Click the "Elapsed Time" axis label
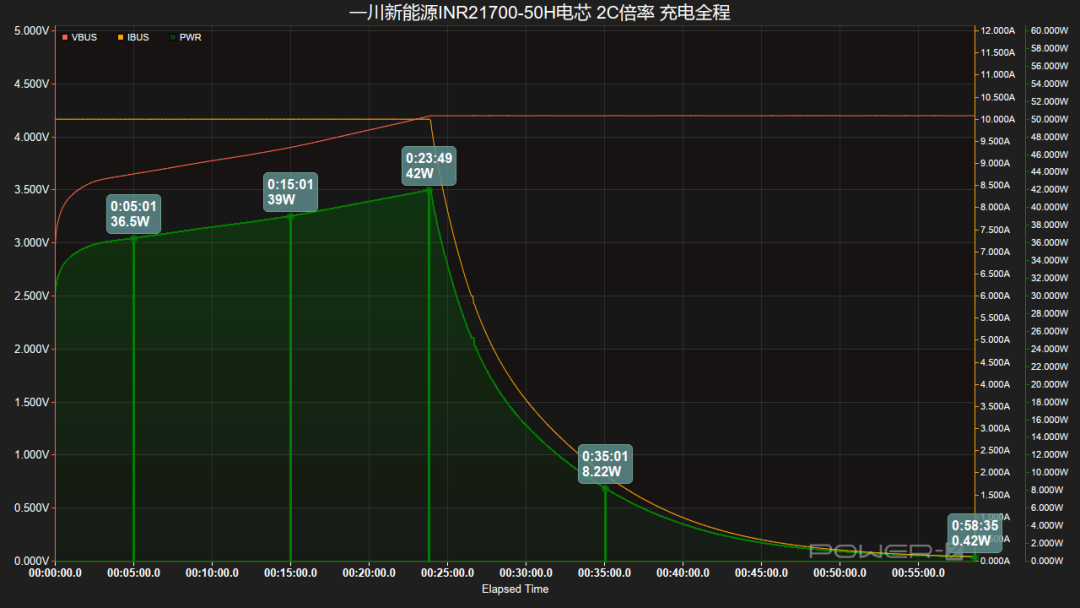 tap(515, 589)
